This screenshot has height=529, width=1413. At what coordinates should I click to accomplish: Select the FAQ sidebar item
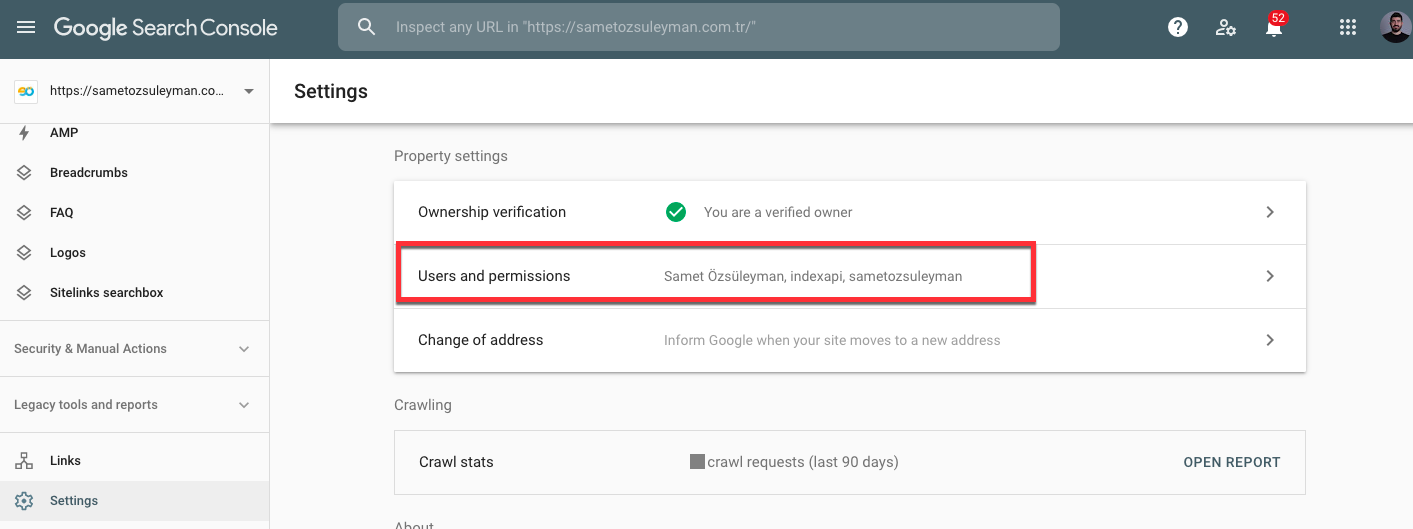pyautogui.click(x=134, y=213)
